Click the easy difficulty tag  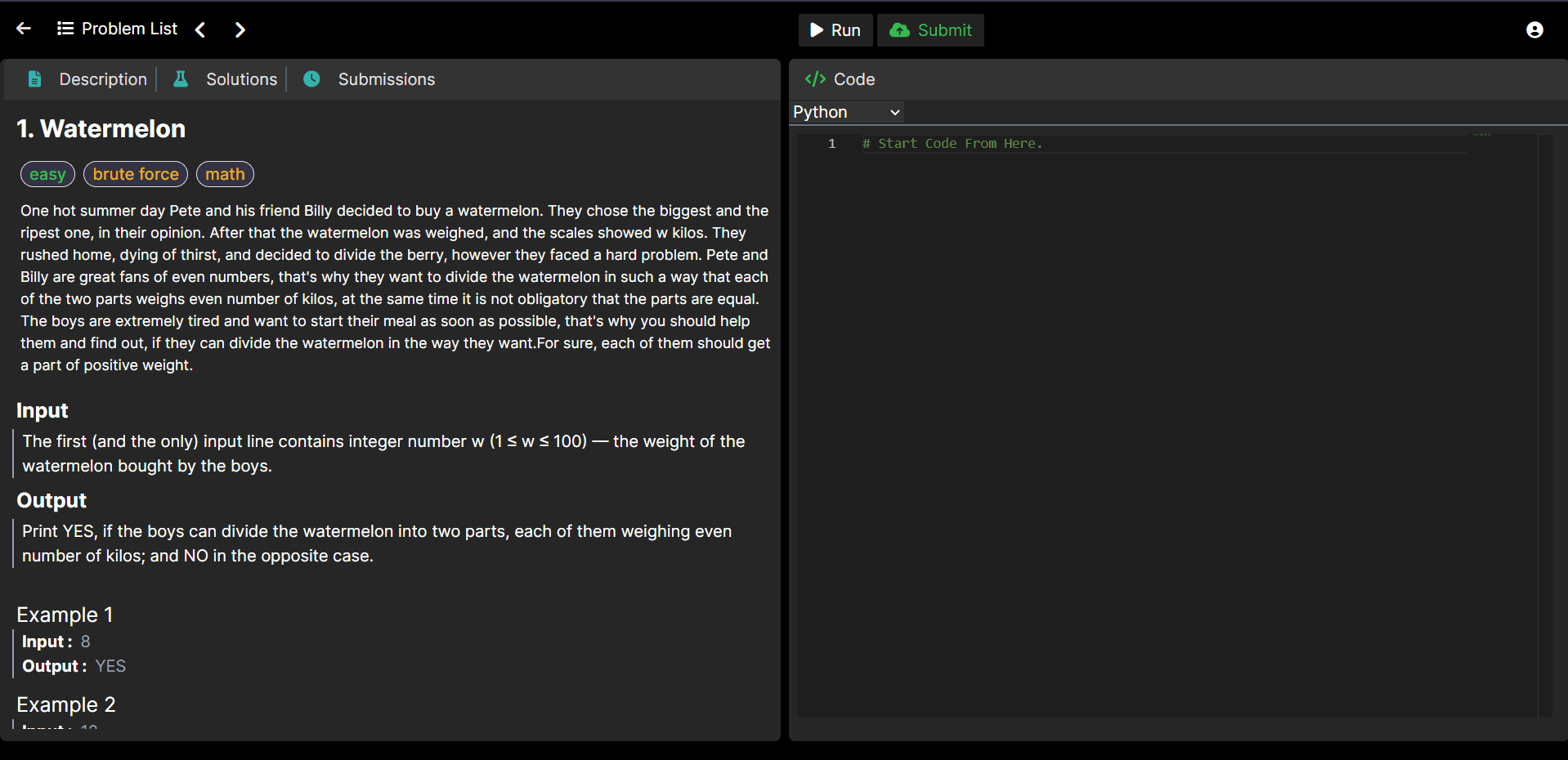47,174
